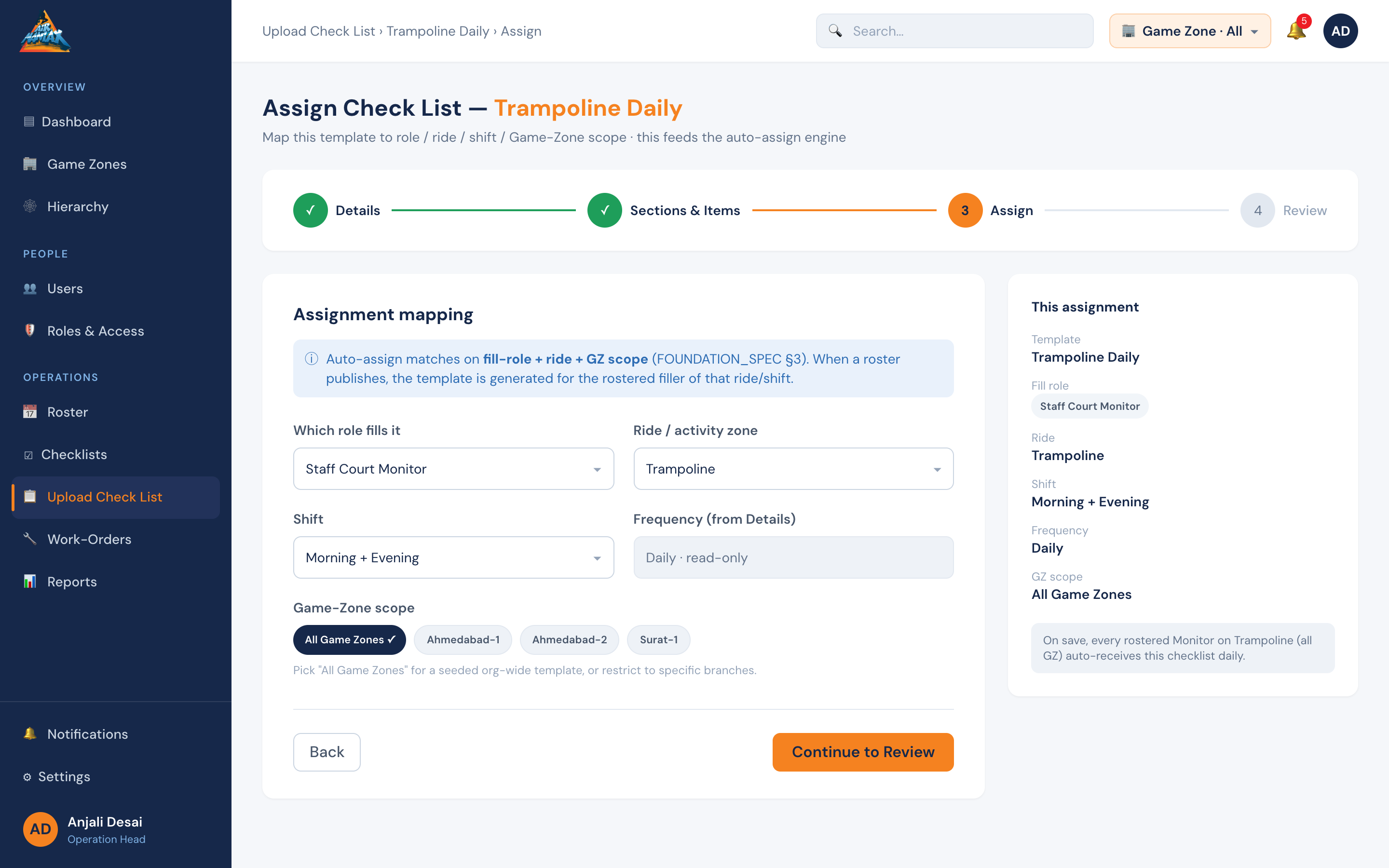Click the read-only Frequency field
This screenshot has width=1389, height=868.
coord(793,557)
